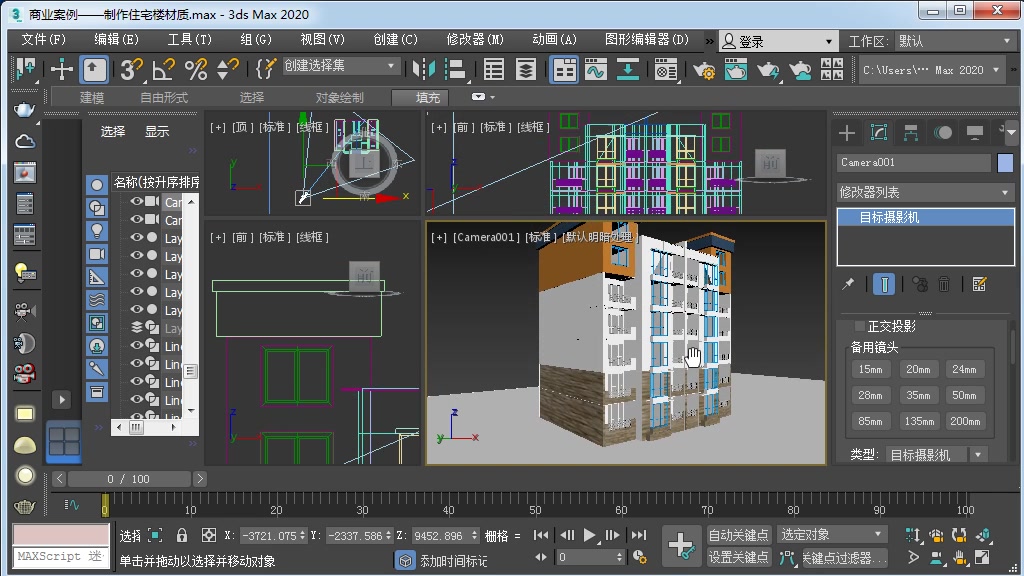Click the trash icon to remove the modifier
Image resolution: width=1024 pixels, height=576 pixels.
(x=944, y=284)
